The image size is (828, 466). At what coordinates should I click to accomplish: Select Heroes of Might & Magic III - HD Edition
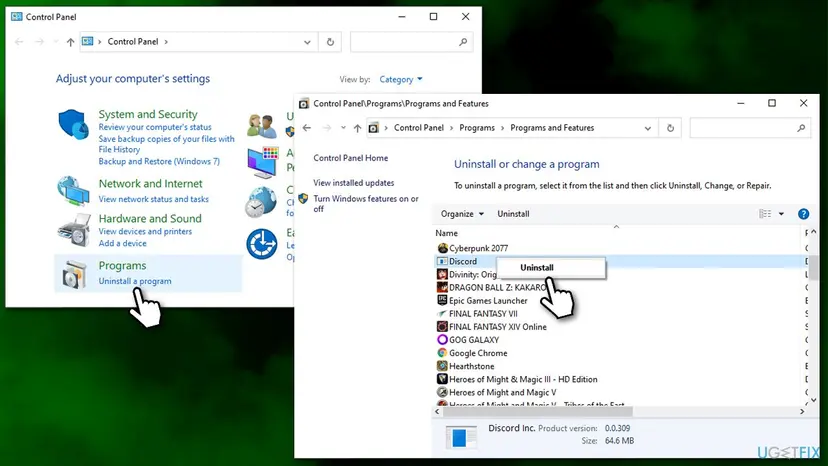pos(523,379)
